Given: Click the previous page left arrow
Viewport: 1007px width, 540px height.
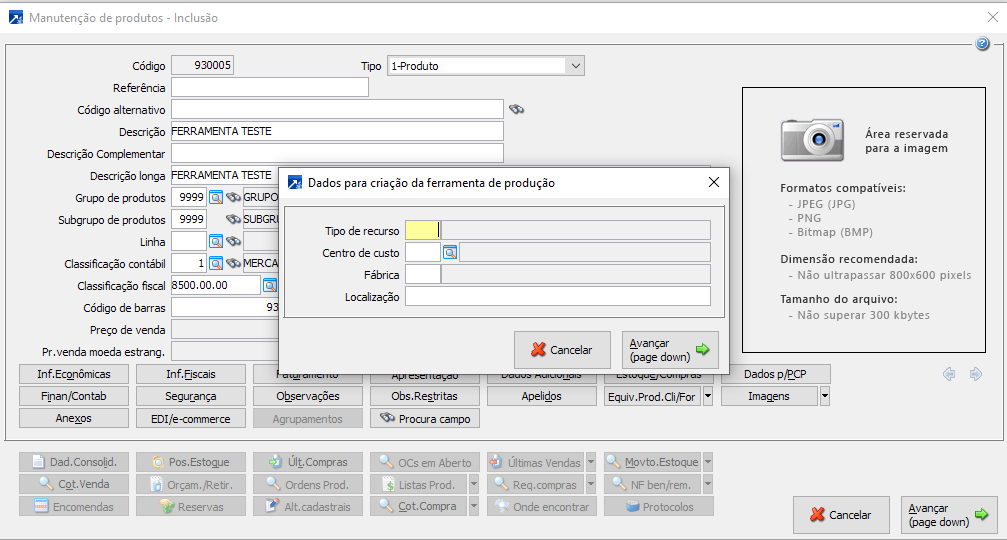Looking at the screenshot, I should [x=949, y=374].
